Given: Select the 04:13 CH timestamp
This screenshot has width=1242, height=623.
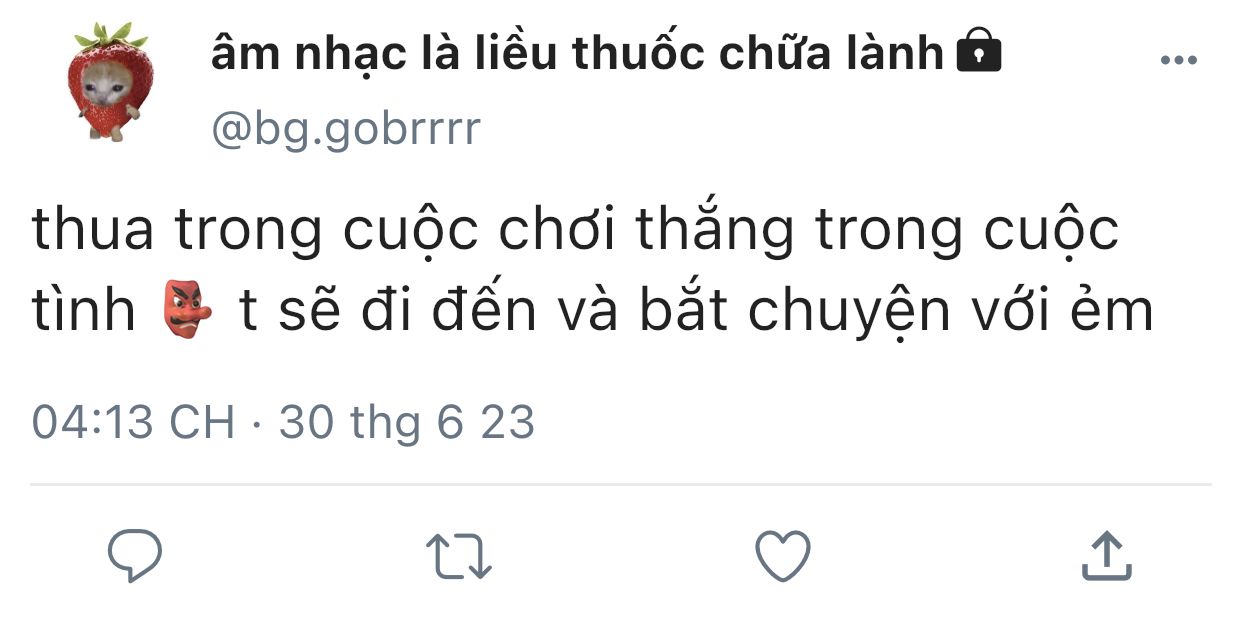Looking at the screenshot, I should [x=133, y=422].
